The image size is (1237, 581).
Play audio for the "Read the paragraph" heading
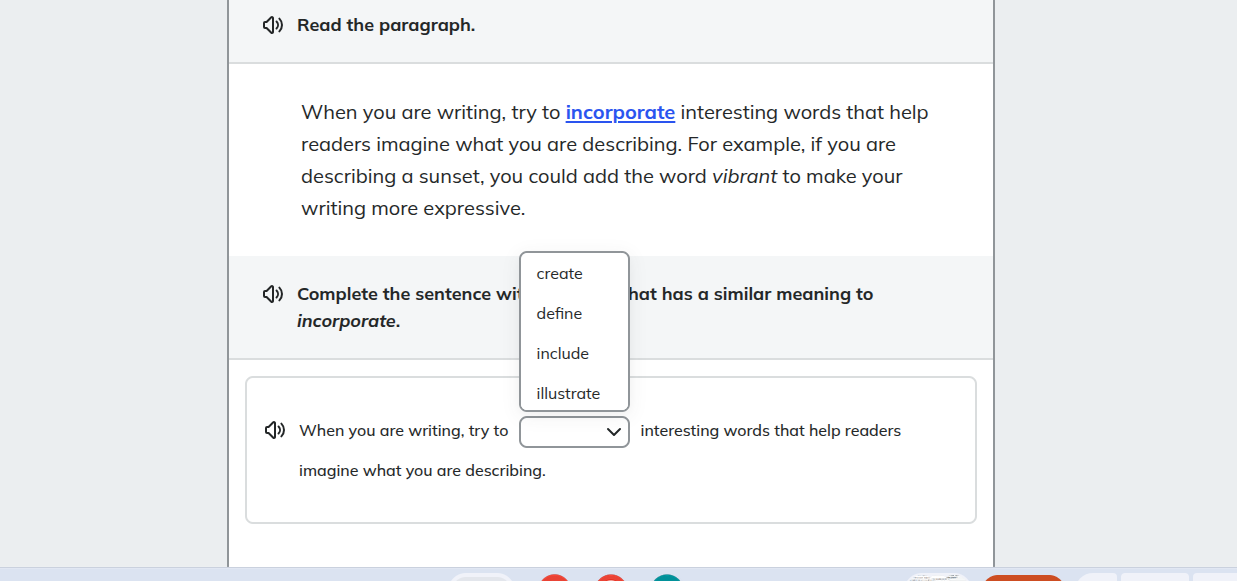click(271, 25)
